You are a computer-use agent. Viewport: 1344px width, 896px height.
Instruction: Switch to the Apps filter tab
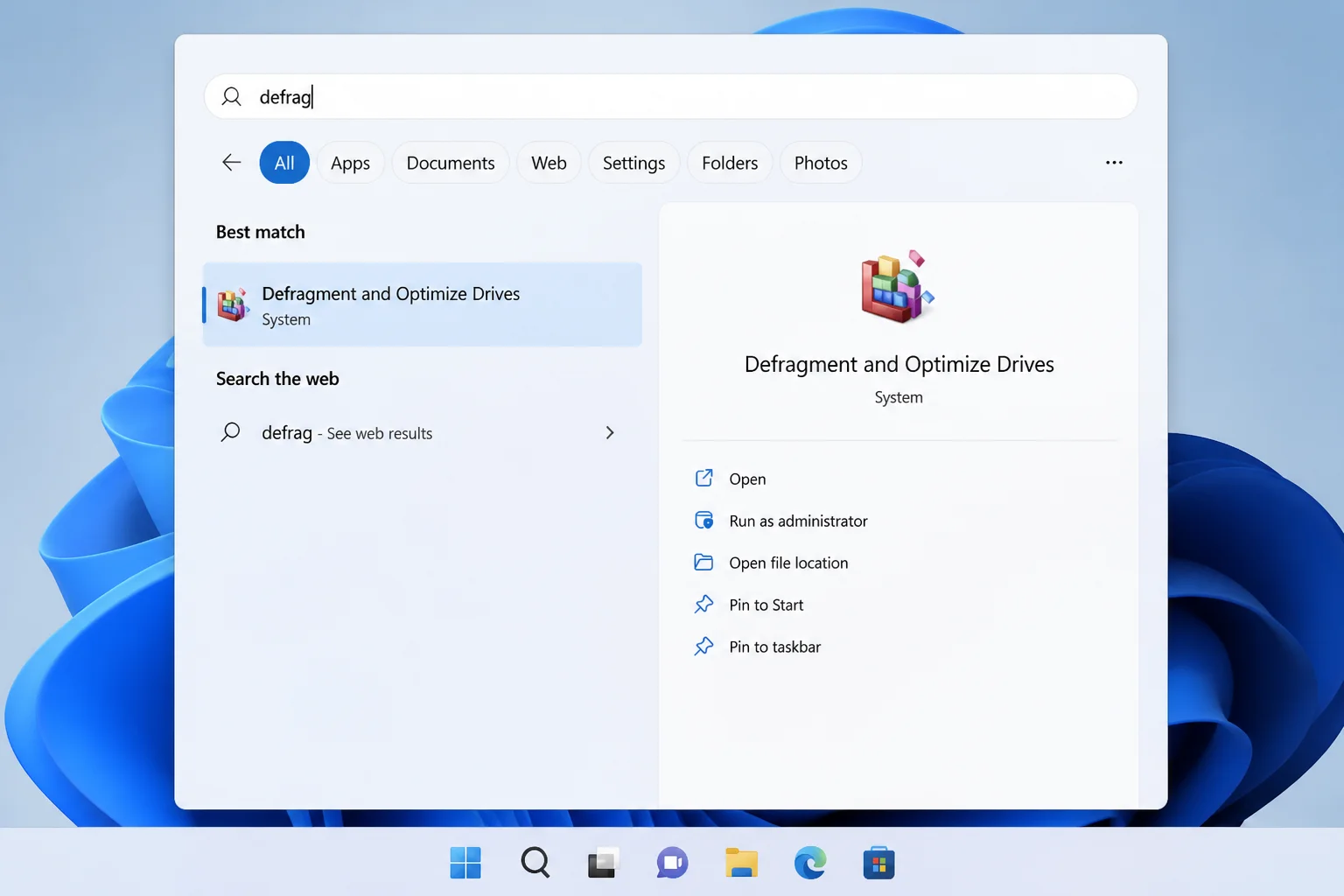[x=350, y=163]
